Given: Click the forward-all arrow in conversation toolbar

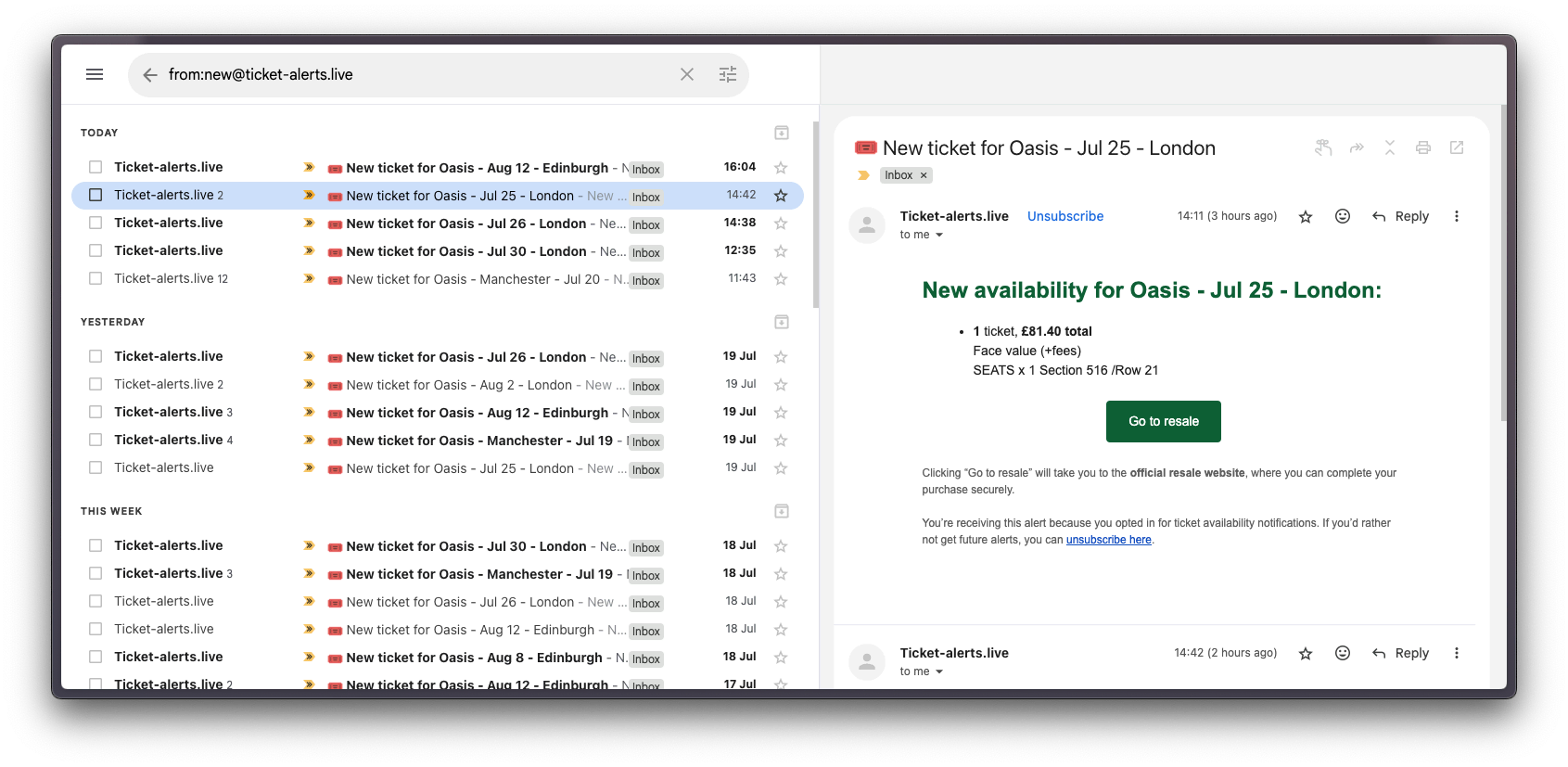Looking at the screenshot, I should (x=1357, y=147).
